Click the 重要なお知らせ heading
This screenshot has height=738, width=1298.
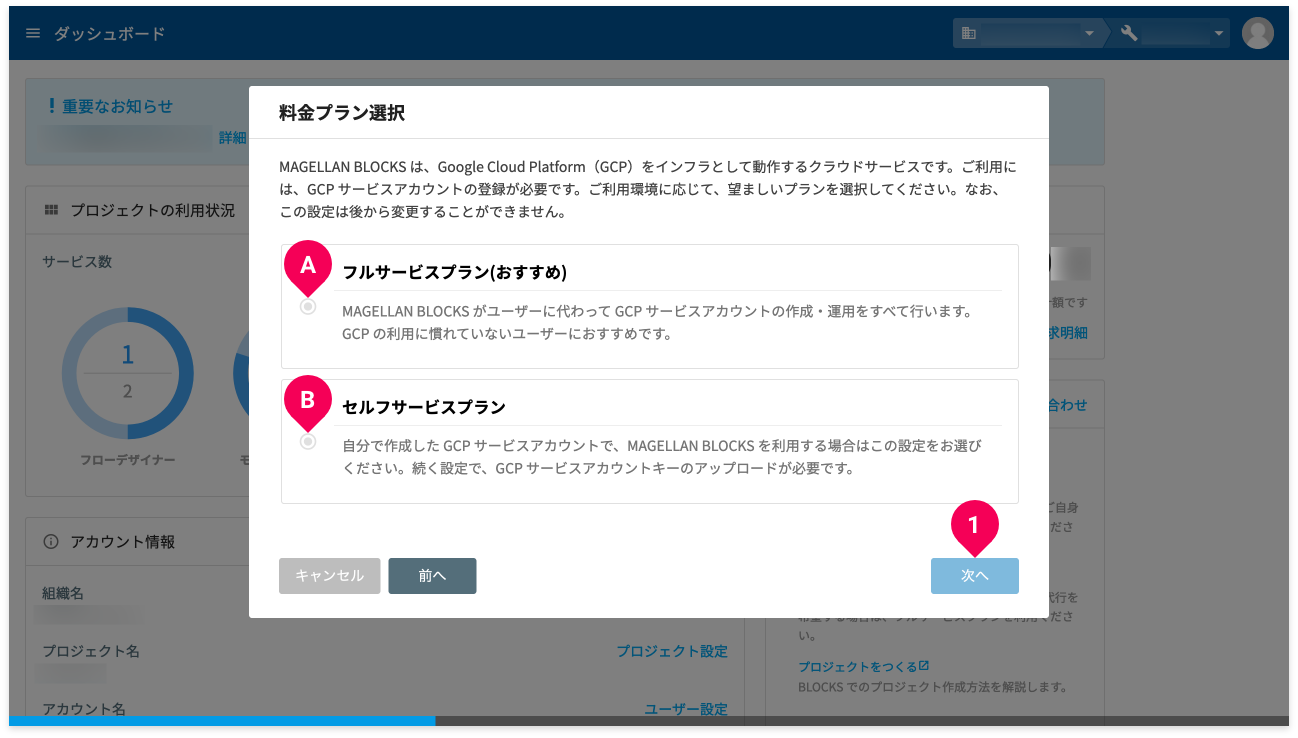click(117, 106)
